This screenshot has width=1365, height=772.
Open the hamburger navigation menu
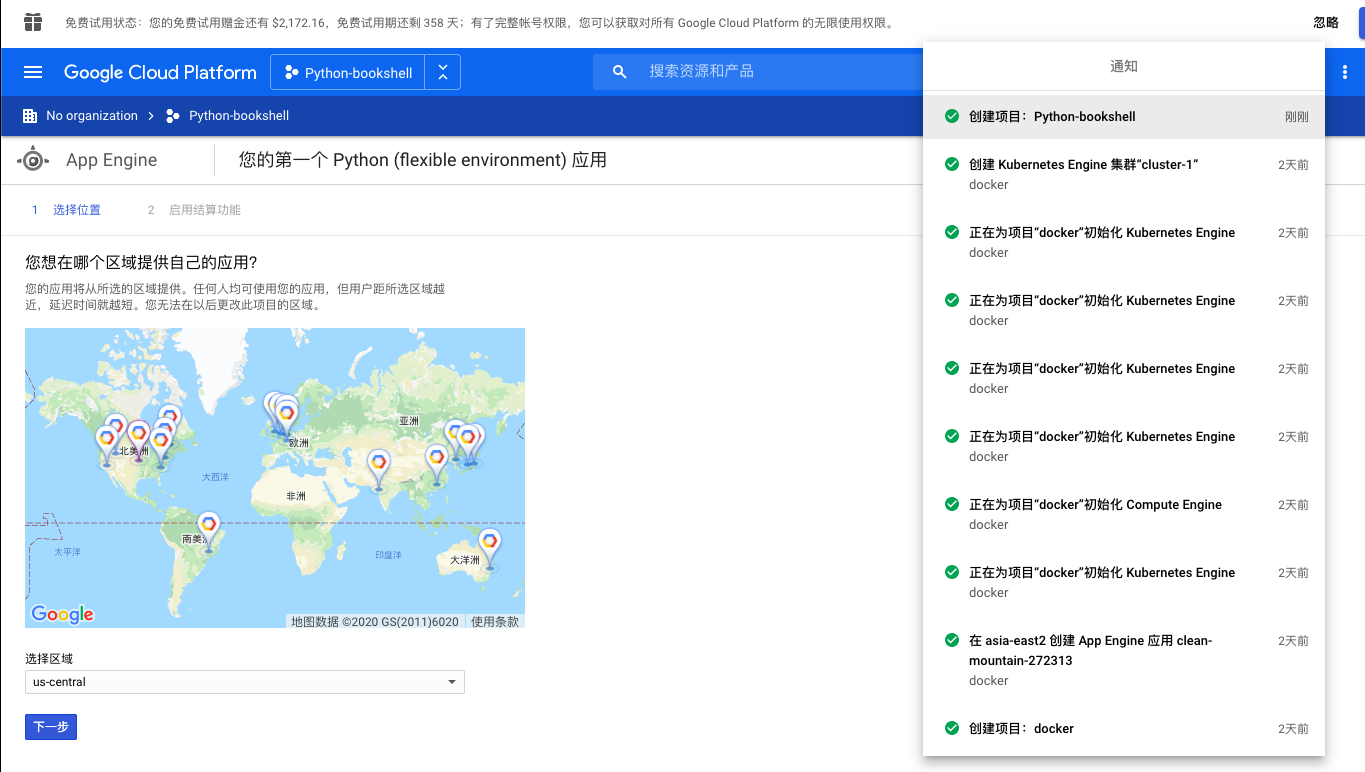(33, 72)
